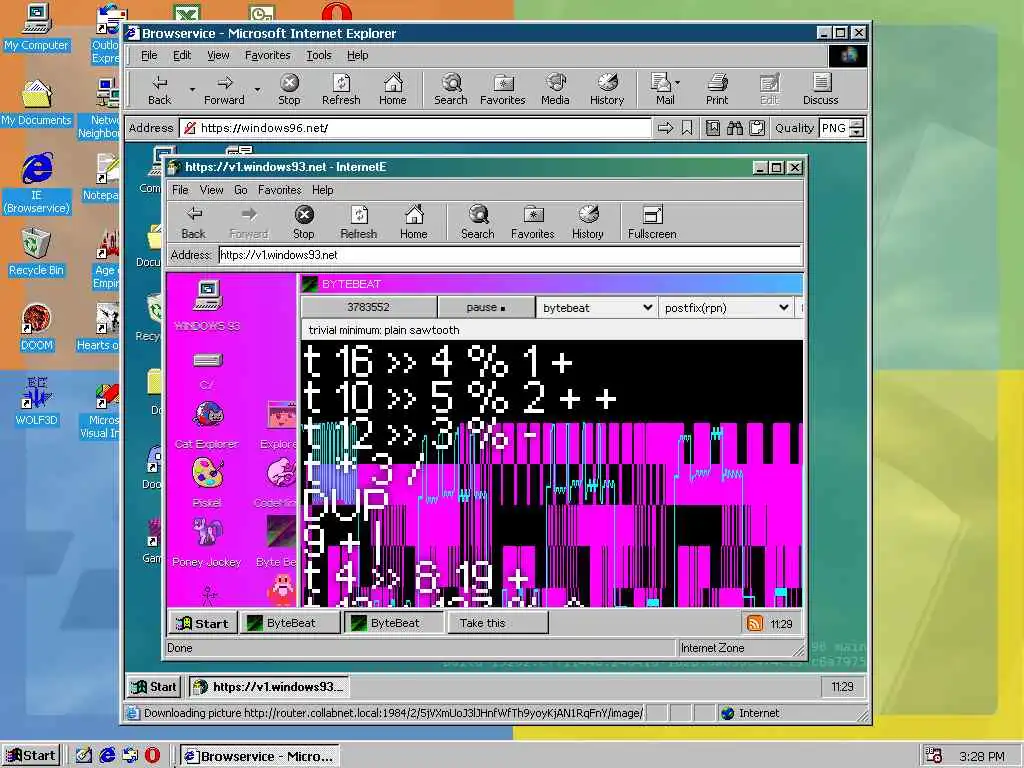Click Home in the InternetE toolbar
The image size is (1024, 768).
tap(413, 223)
